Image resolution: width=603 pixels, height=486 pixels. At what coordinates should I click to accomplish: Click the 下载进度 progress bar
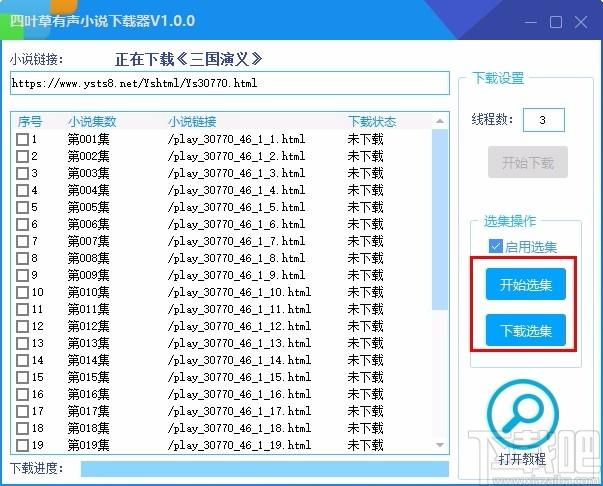point(265,469)
